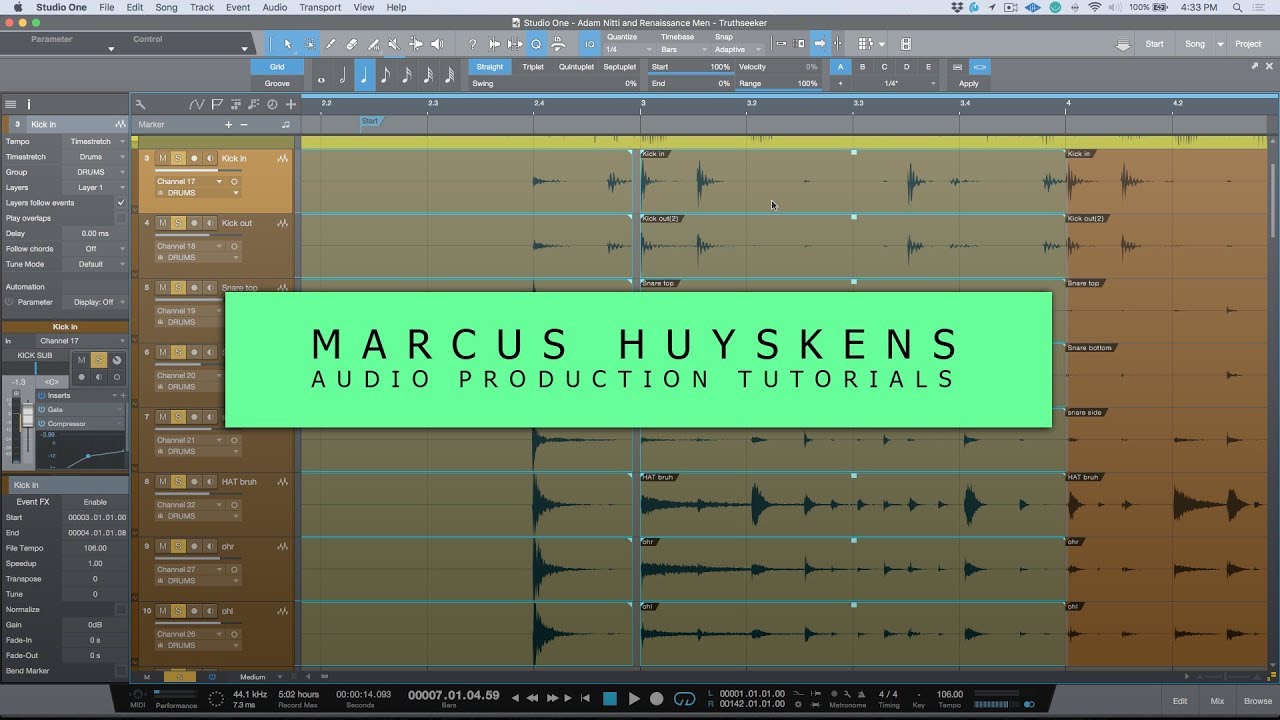Open the Mix console button
This screenshot has width=1280, height=720.
click(1217, 701)
